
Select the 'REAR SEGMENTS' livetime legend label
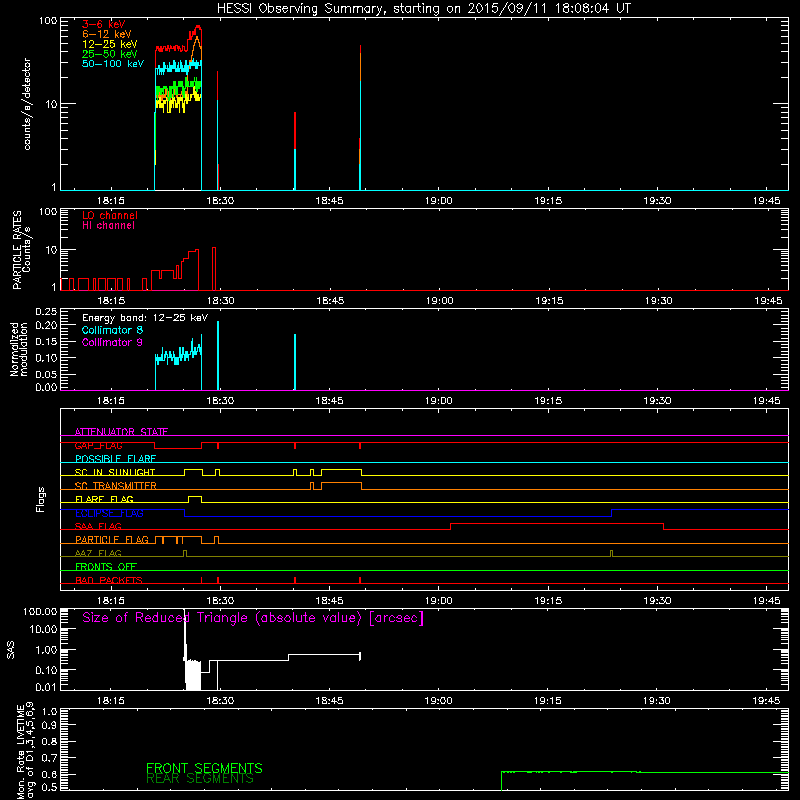pyautogui.click(x=199, y=779)
